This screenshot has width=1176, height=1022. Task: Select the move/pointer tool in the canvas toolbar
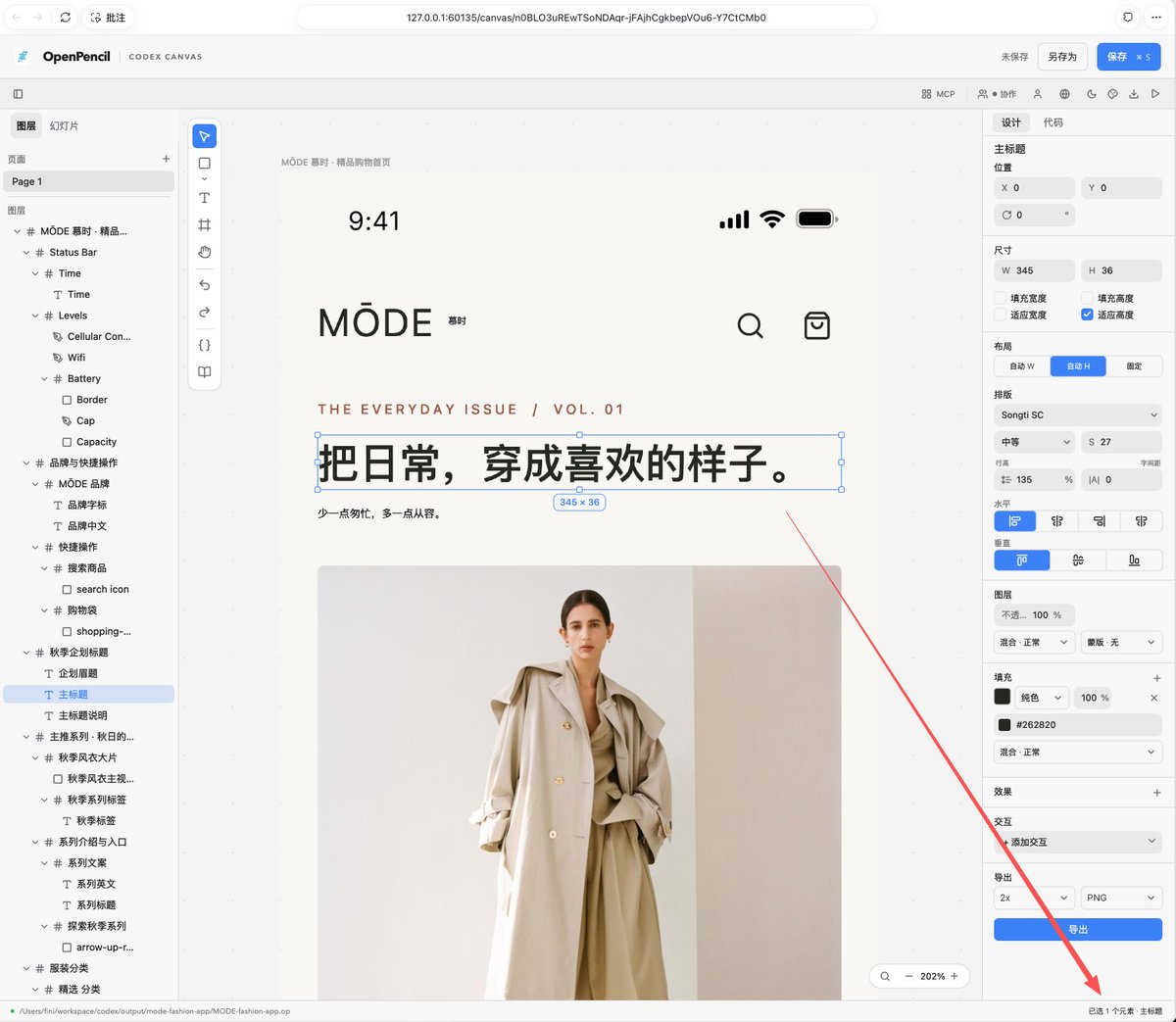pos(204,135)
